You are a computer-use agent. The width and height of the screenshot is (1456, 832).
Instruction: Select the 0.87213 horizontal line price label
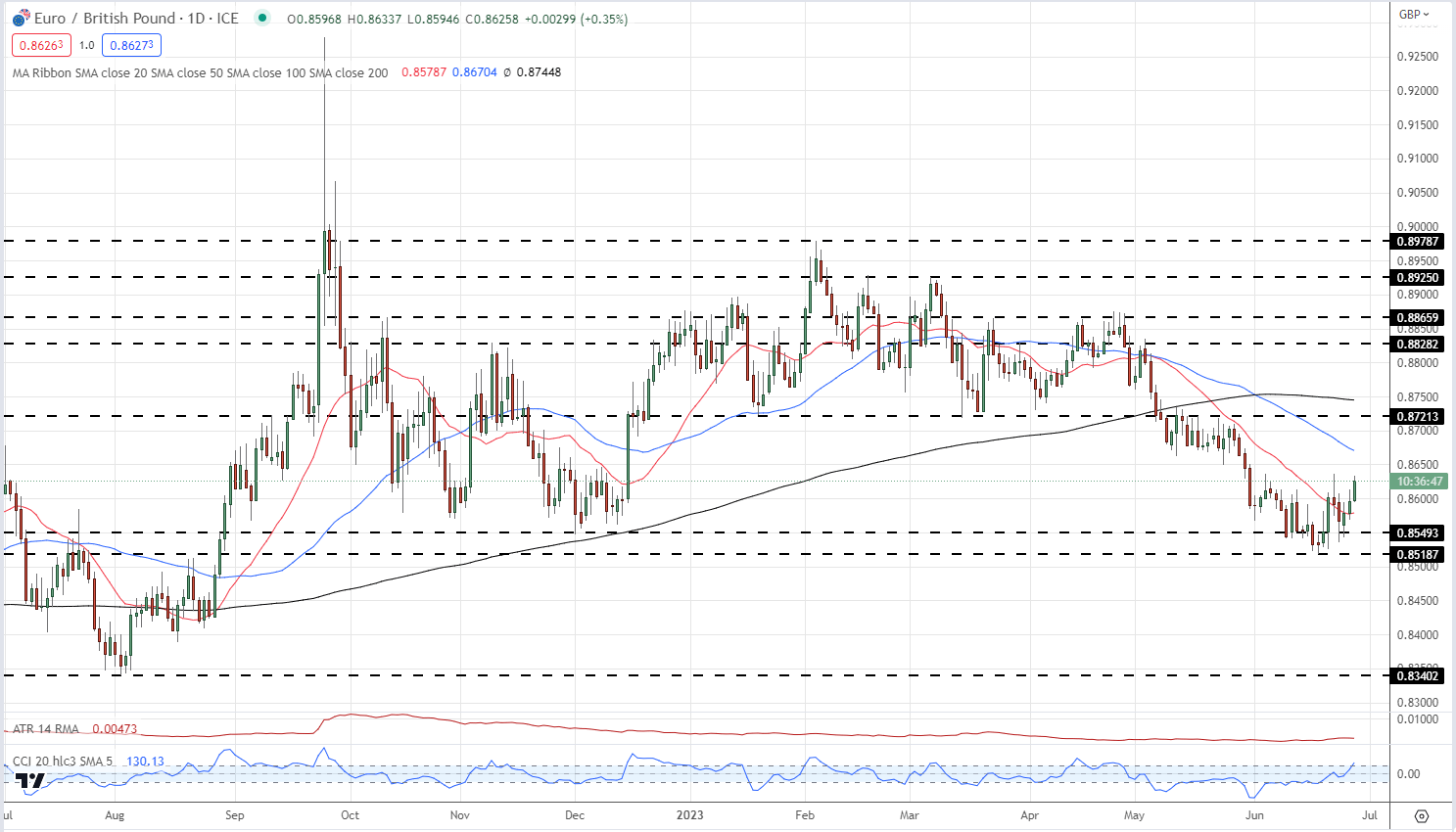tap(1417, 417)
